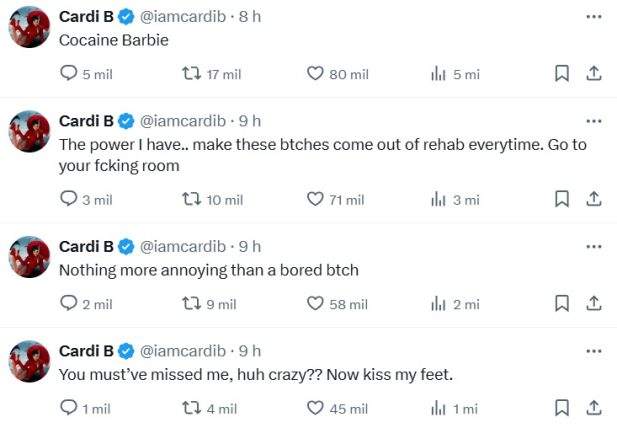Retweet the "Nothing more annoying" tweet
Viewport: 617px width, 428px height.
[x=190, y=303]
